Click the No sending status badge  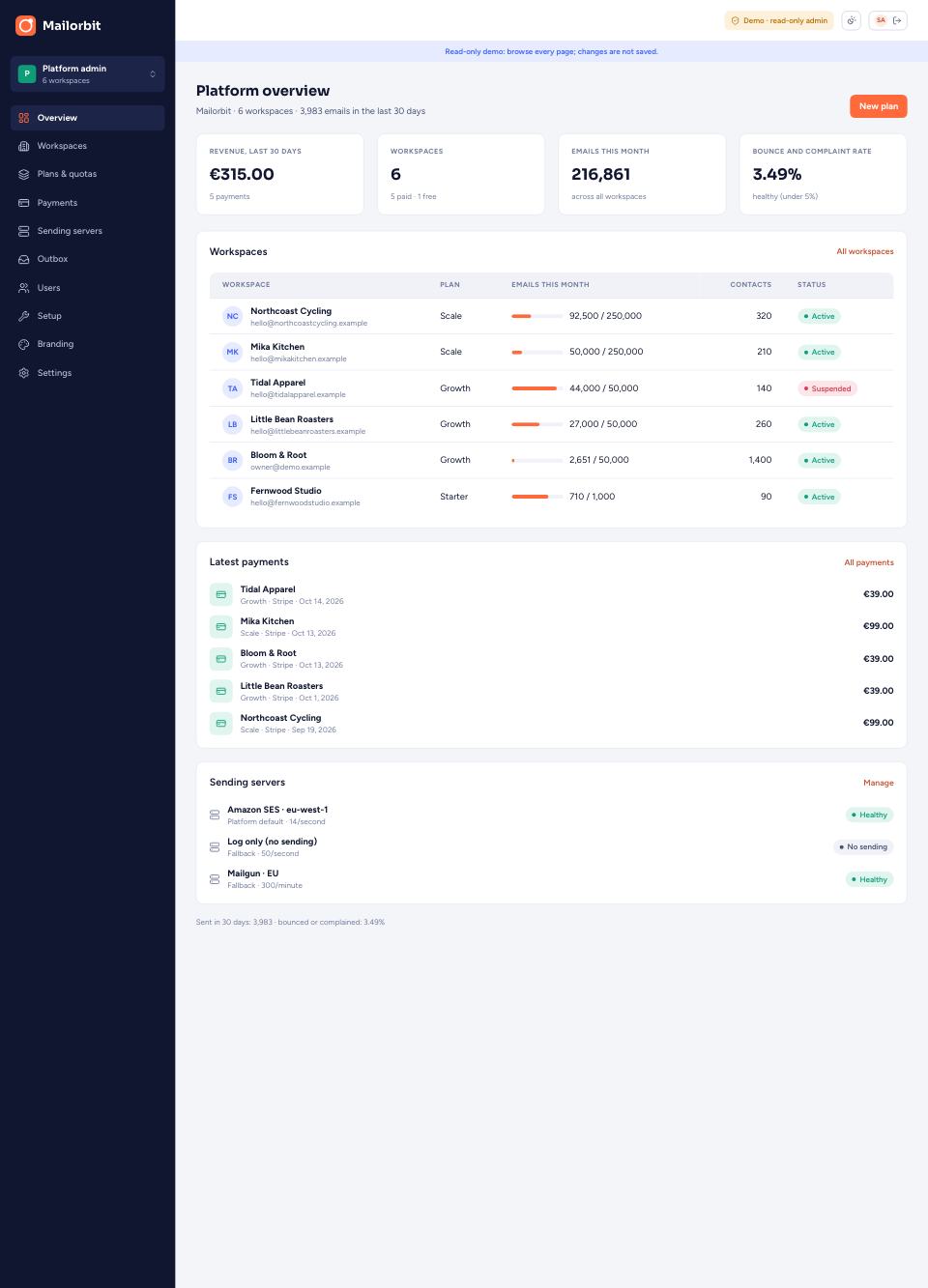coord(863,846)
